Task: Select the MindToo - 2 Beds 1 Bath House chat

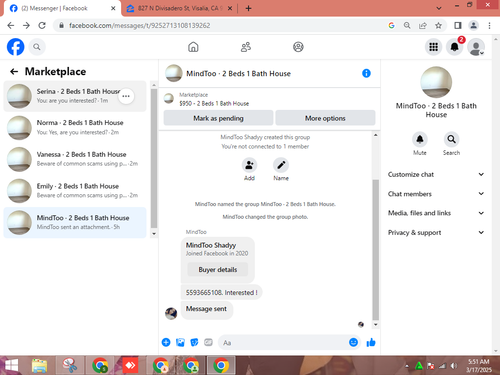Action: [x=75, y=222]
